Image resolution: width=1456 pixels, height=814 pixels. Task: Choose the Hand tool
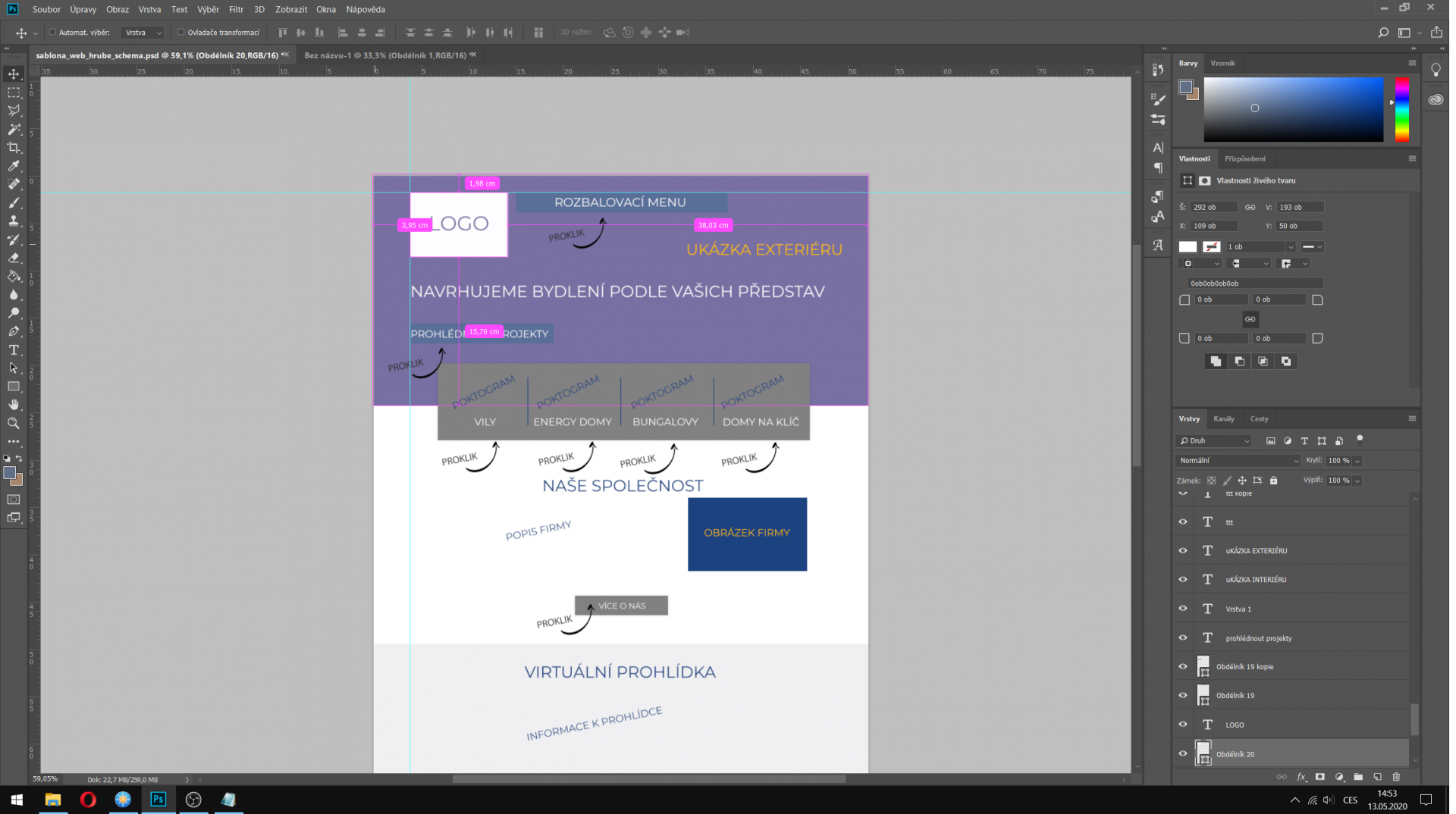[x=14, y=405]
